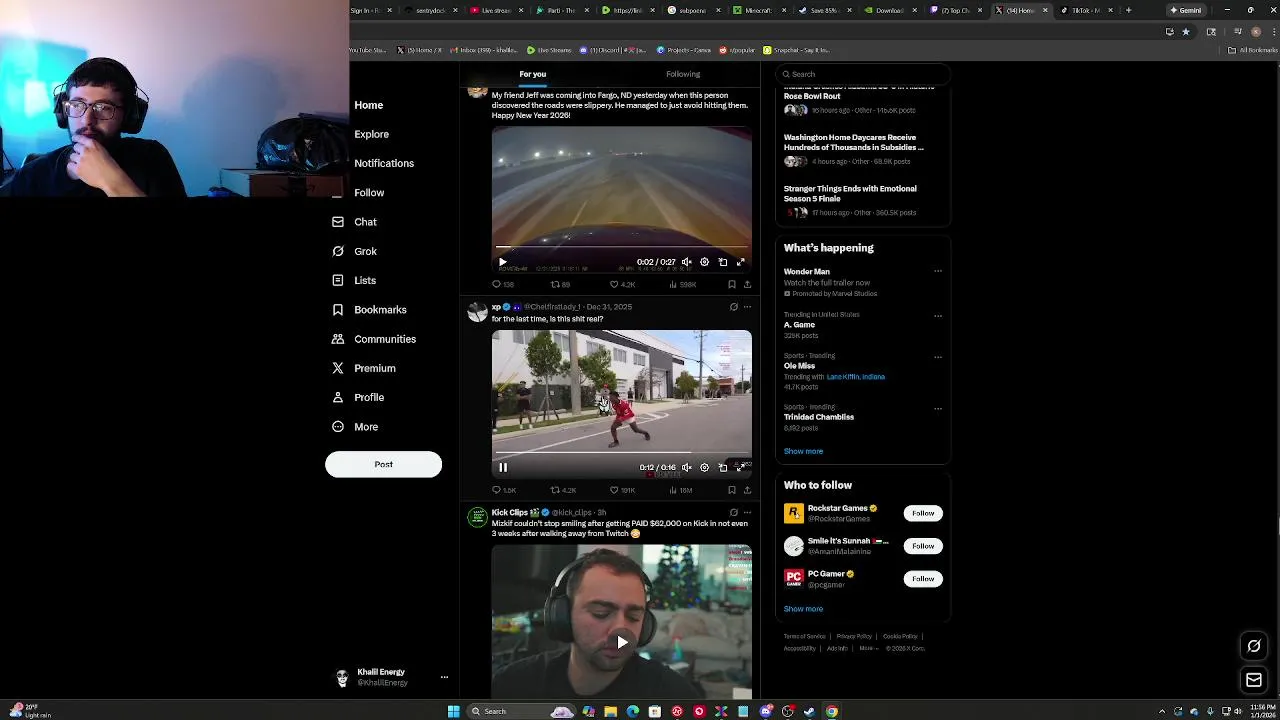
Task: Open more options for the A. Game trend
Action: [x=938, y=316]
